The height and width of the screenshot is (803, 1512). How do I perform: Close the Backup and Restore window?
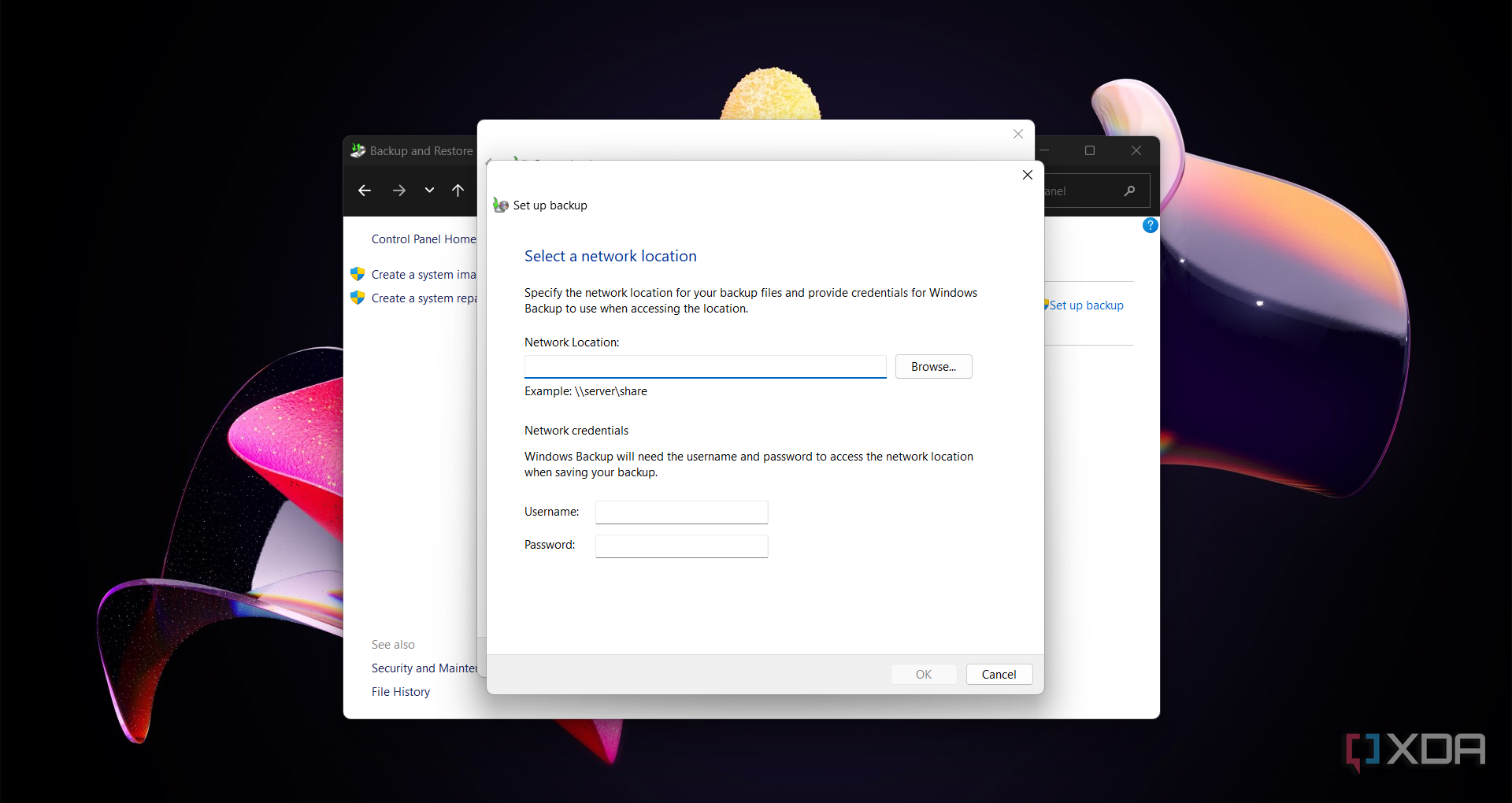click(x=1136, y=150)
